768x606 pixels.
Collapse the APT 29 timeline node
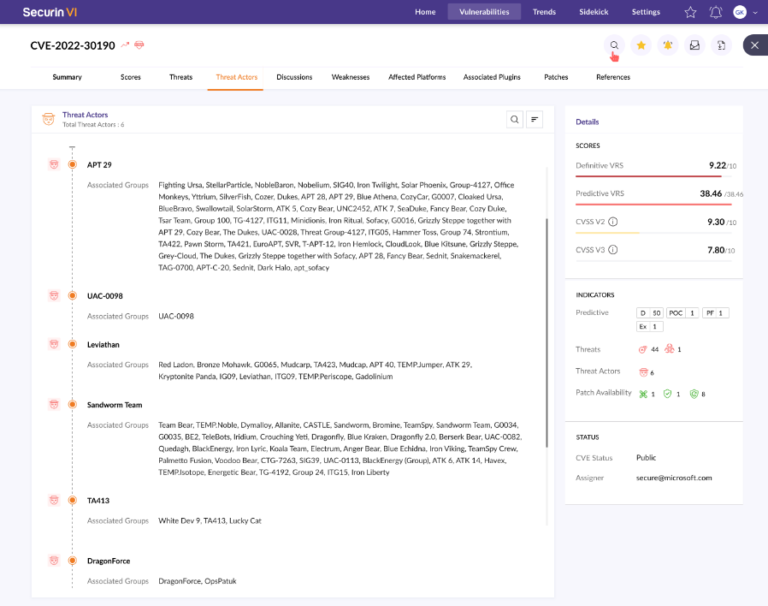coord(72,164)
